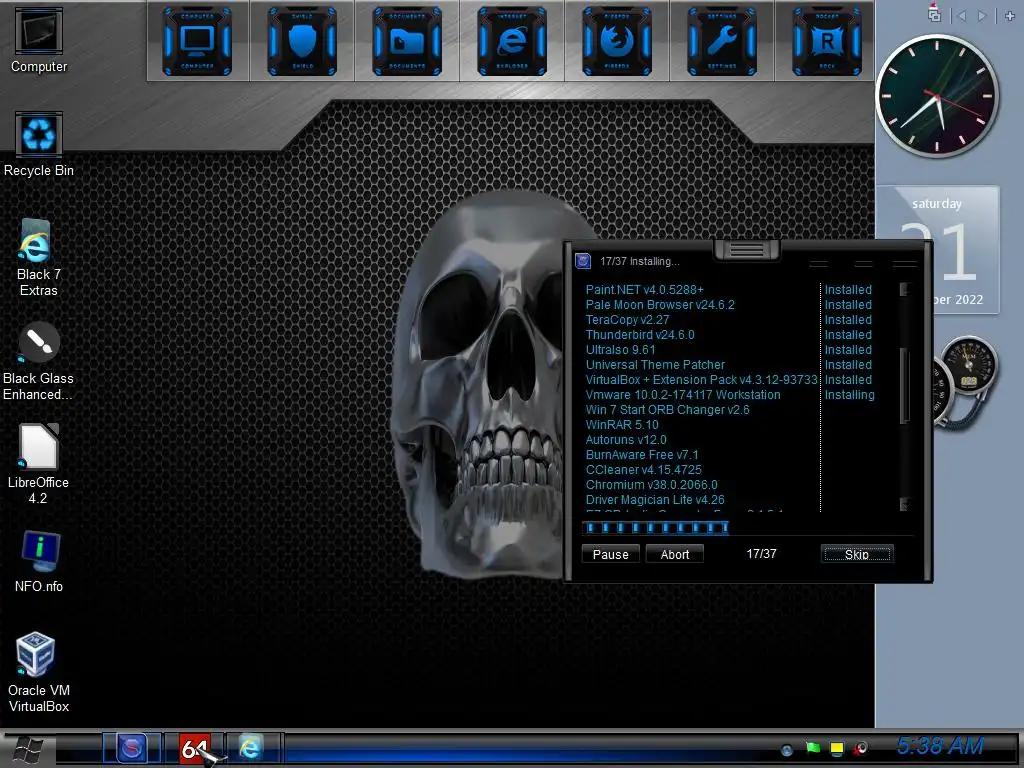Click the 17/37 counter beside Abort
Image resolution: width=1024 pixels, height=768 pixels.
(x=761, y=553)
